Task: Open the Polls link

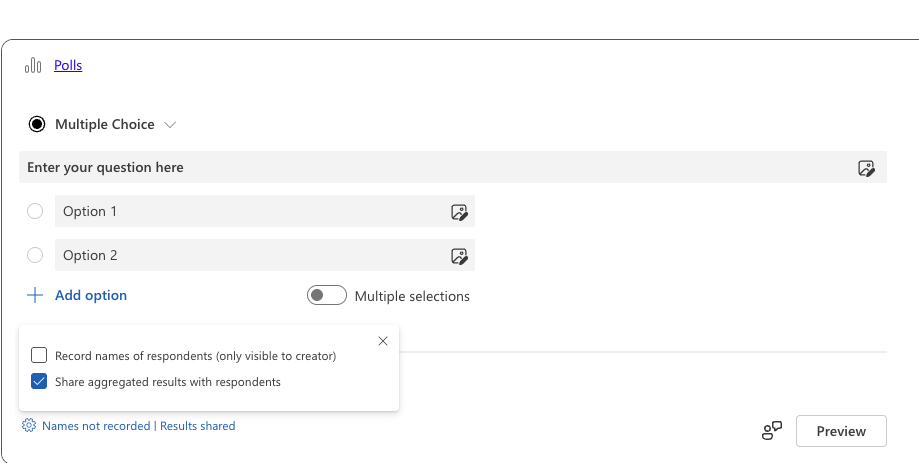Action: coord(68,65)
